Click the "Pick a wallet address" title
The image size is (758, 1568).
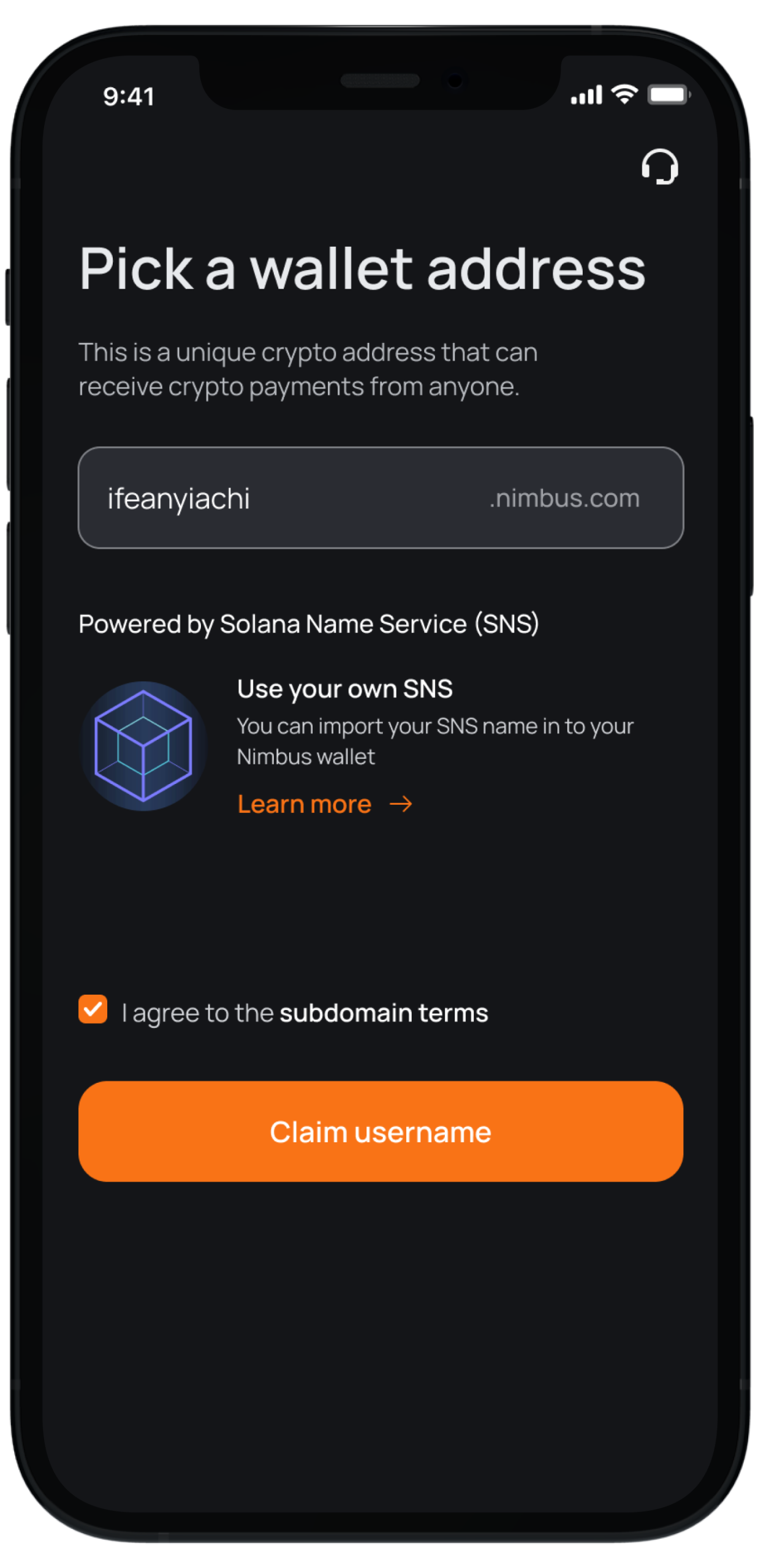tap(362, 268)
